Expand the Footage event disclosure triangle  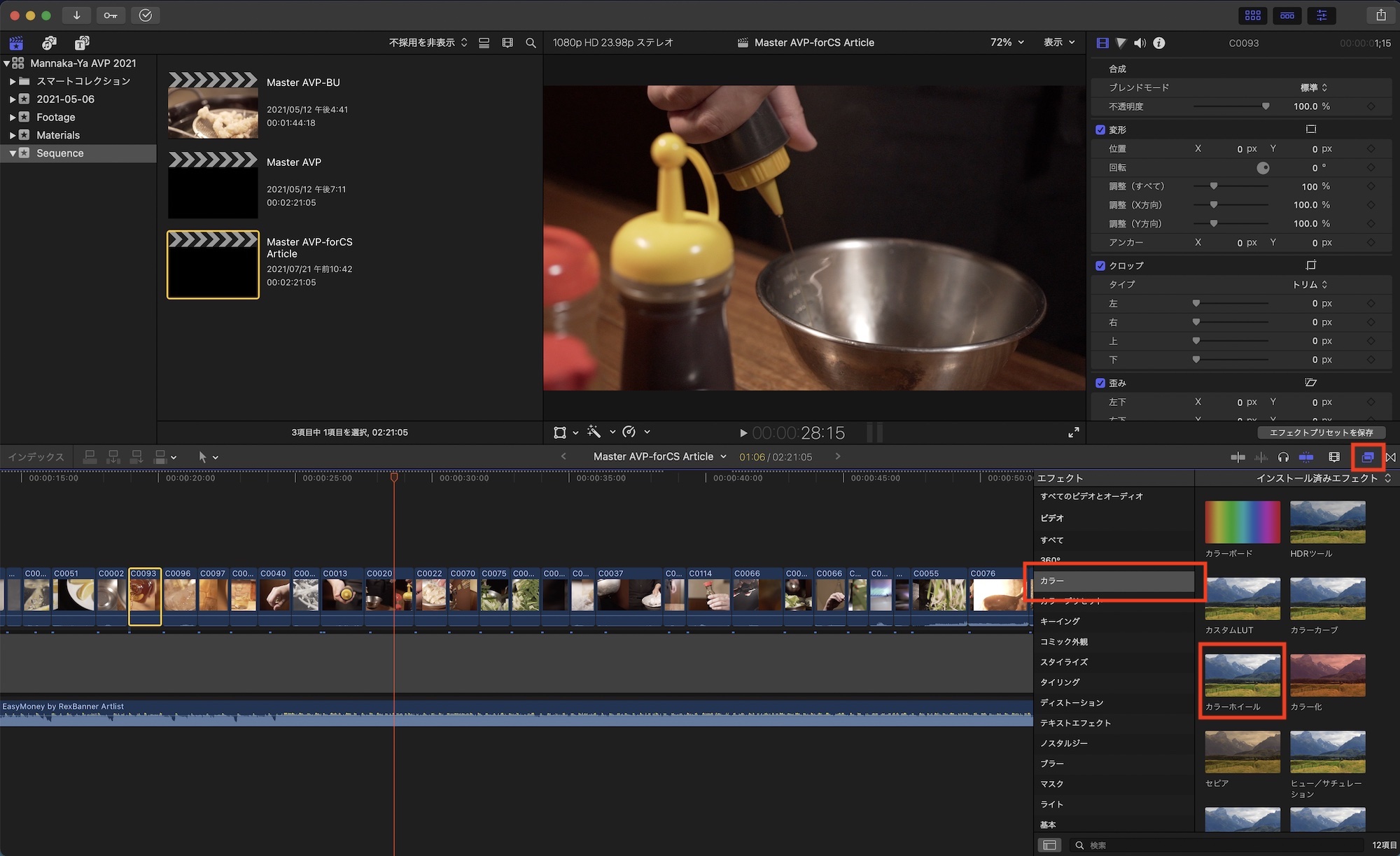[x=12, y=117]
